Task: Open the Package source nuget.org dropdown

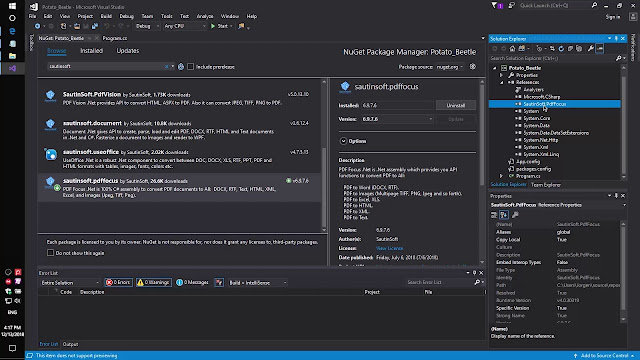Action: click(x=449, y=67)
